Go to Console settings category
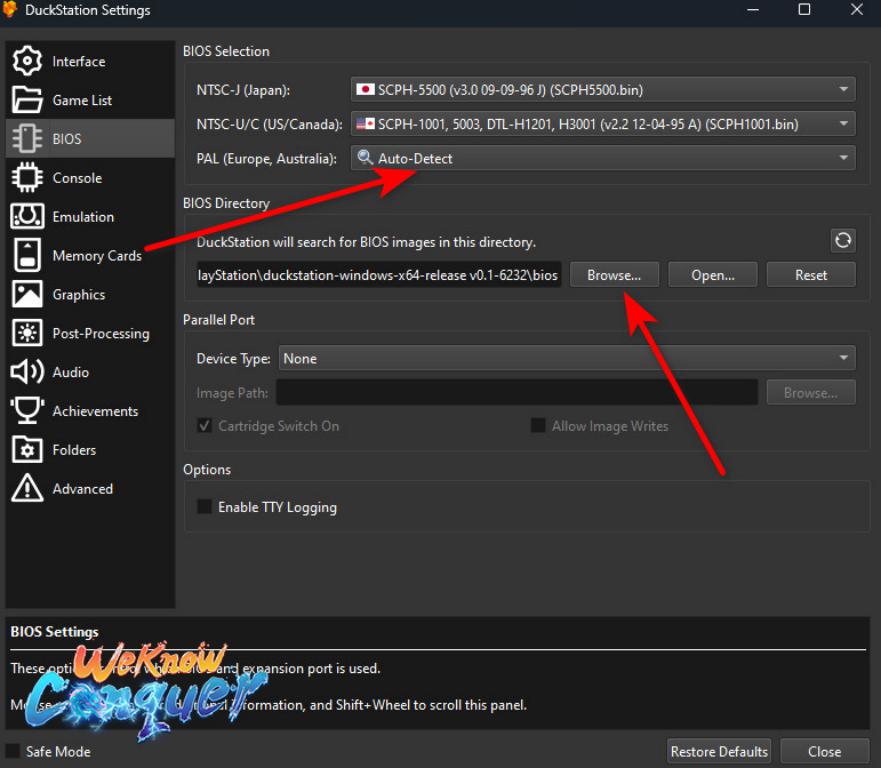Screen dimensions: 881x768 coord(90,178)
